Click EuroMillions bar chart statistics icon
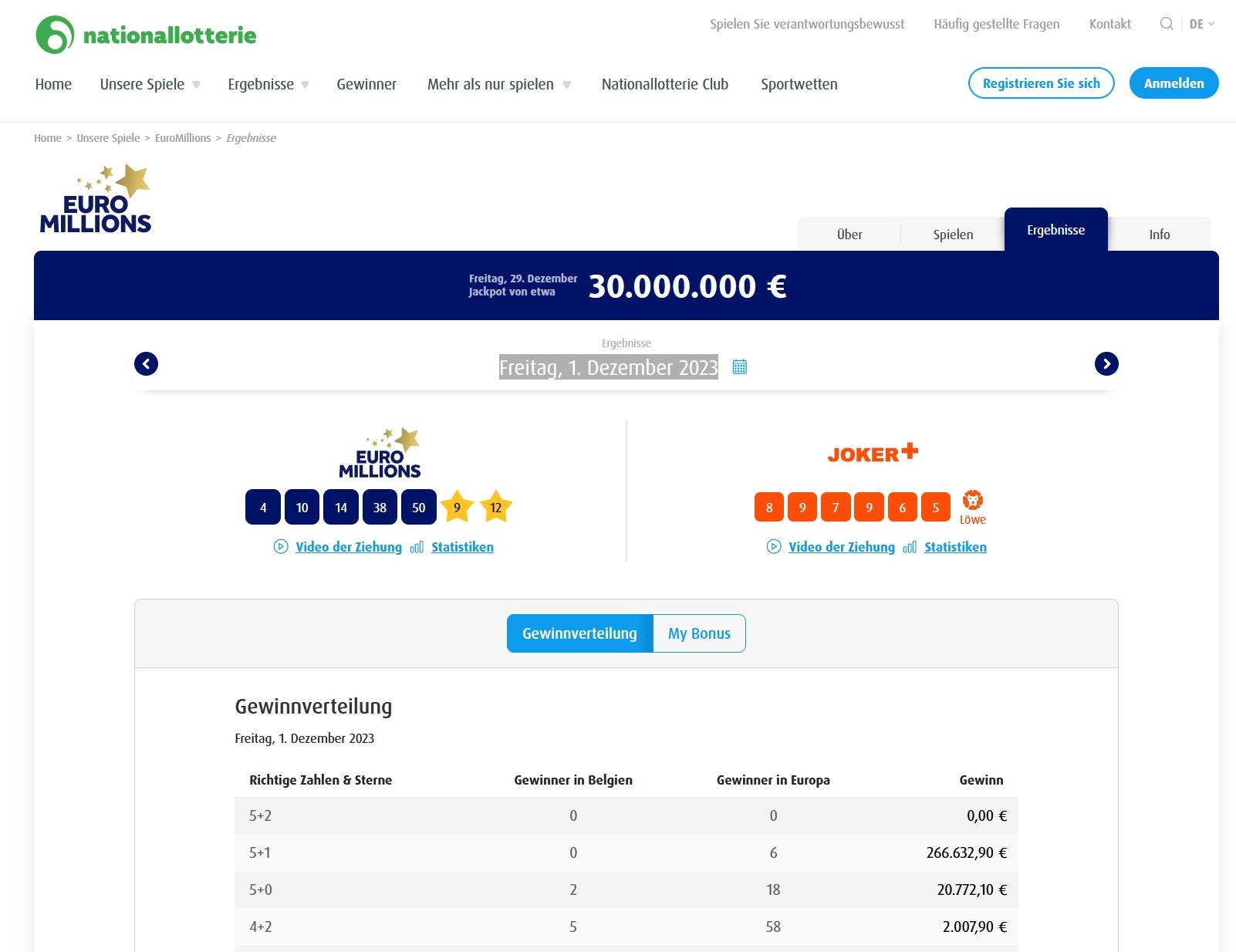This screenshot has height=952, width=1236. tap(417, 548)
